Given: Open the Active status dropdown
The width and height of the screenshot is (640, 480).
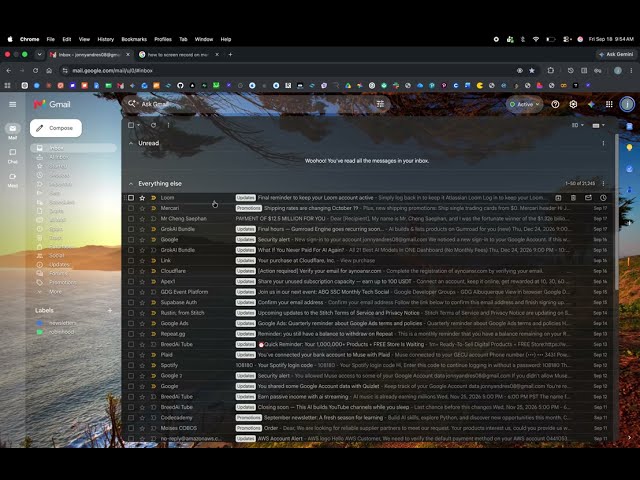Looking at the screenshot, I should 524,104.
